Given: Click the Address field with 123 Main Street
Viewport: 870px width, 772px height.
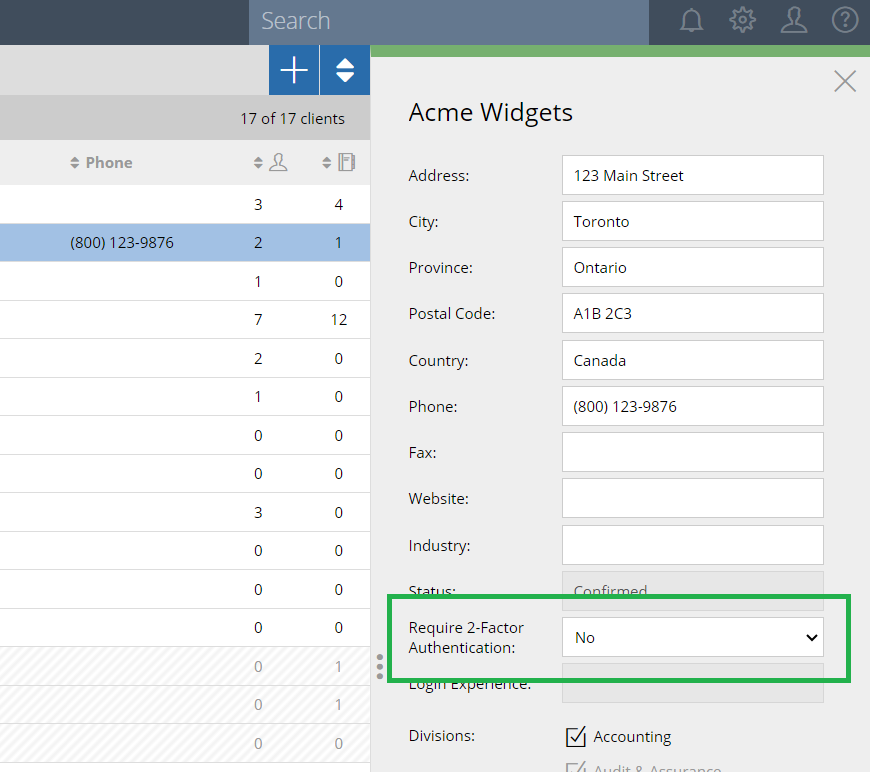Looking at the screenshot, I should coord(692,175).
